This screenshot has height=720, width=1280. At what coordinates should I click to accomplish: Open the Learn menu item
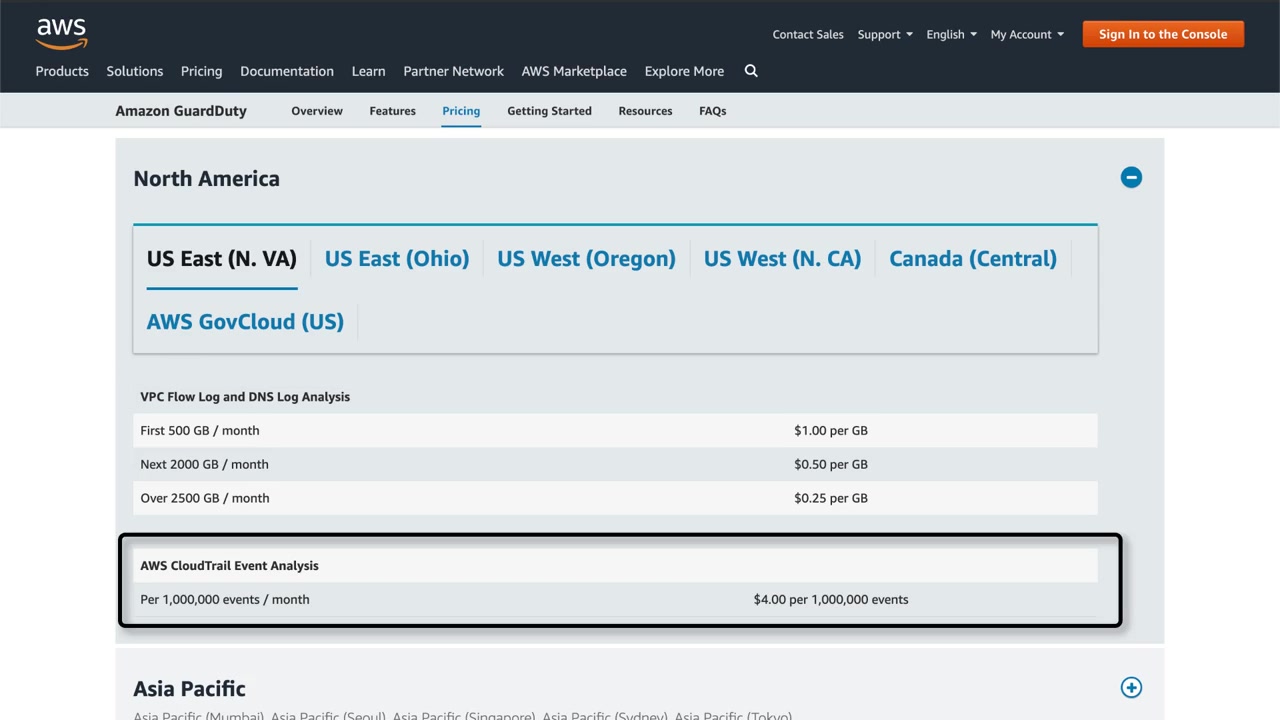click(368, 71)
